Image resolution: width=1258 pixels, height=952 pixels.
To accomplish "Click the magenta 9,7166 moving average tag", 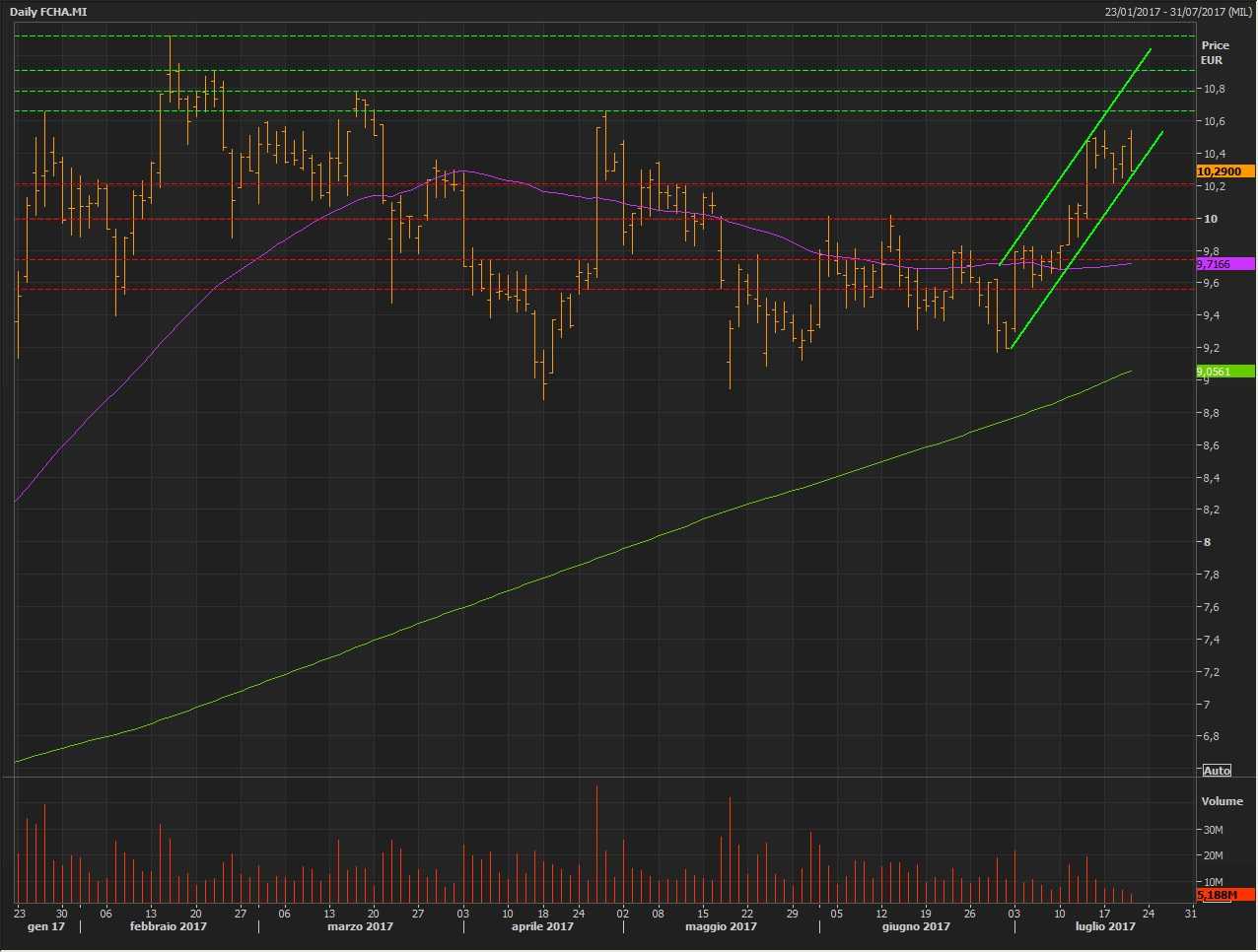I will 1223,264.
